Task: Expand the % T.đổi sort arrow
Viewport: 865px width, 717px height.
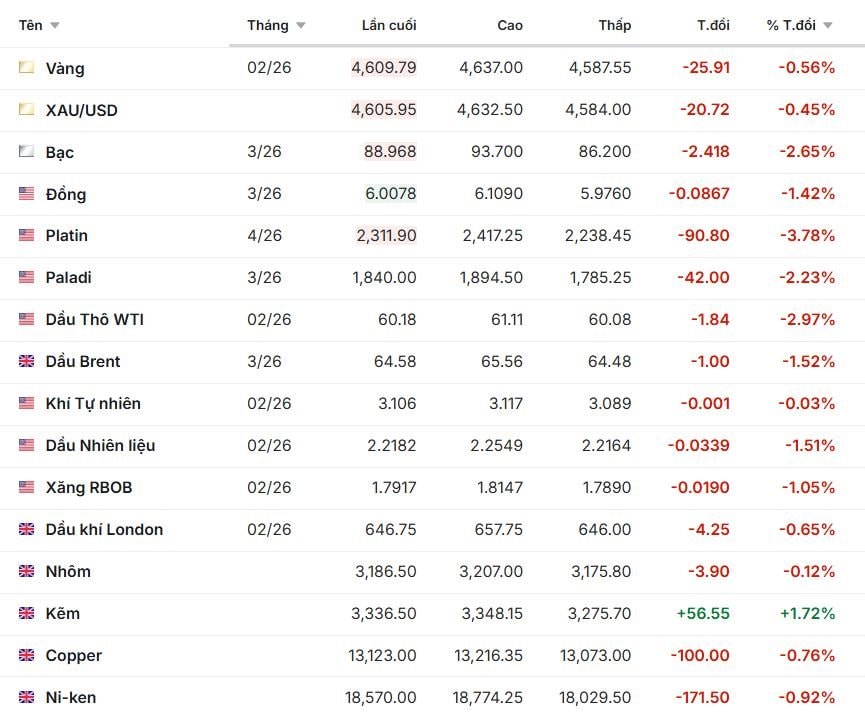Action: (827, 26)
